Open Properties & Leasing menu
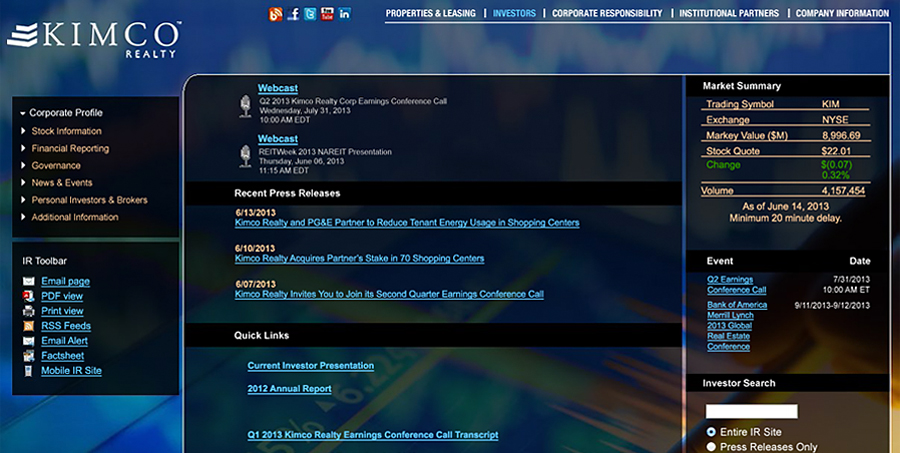 point(430,13)
